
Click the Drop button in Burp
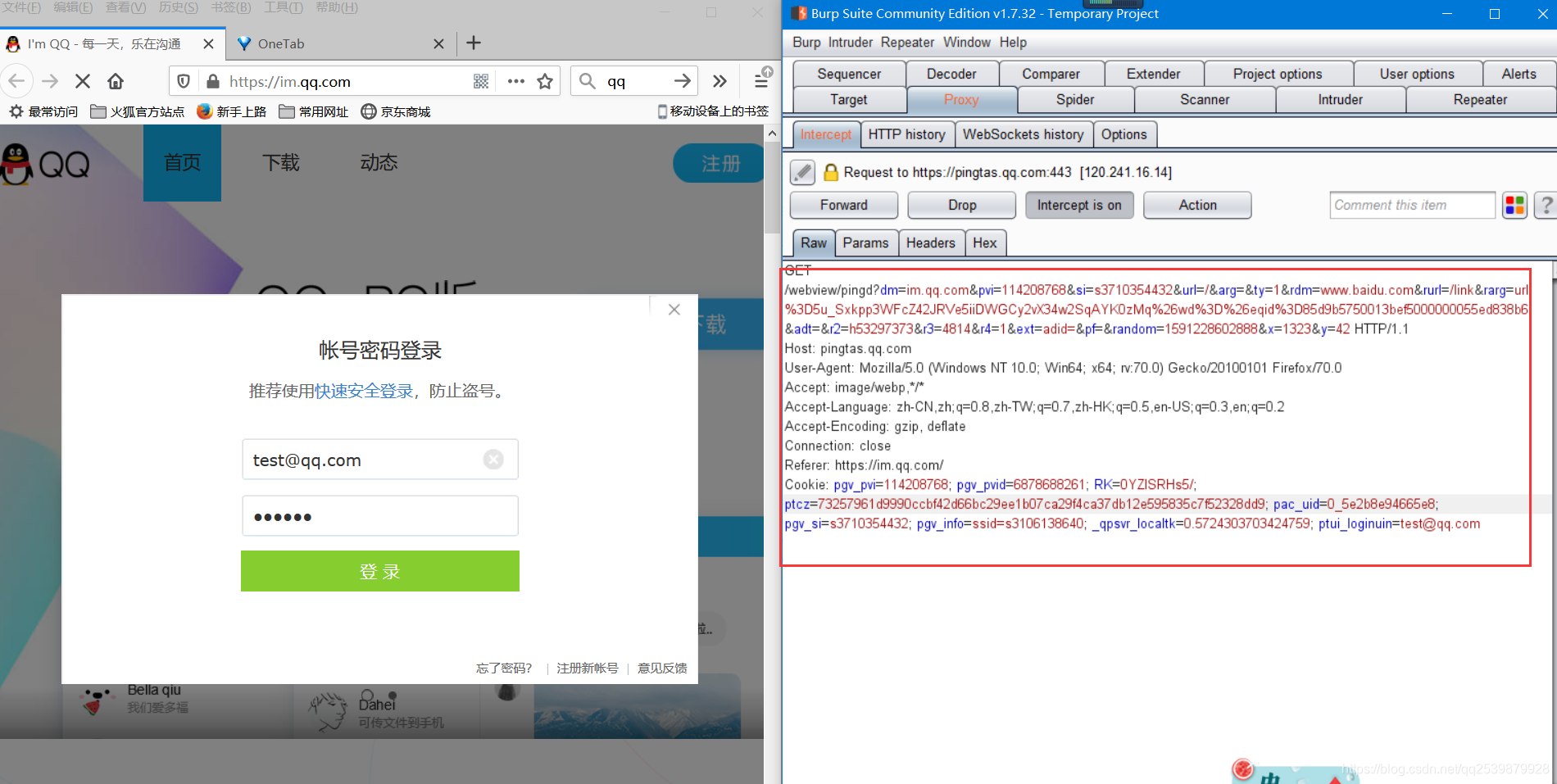[962, 205]
